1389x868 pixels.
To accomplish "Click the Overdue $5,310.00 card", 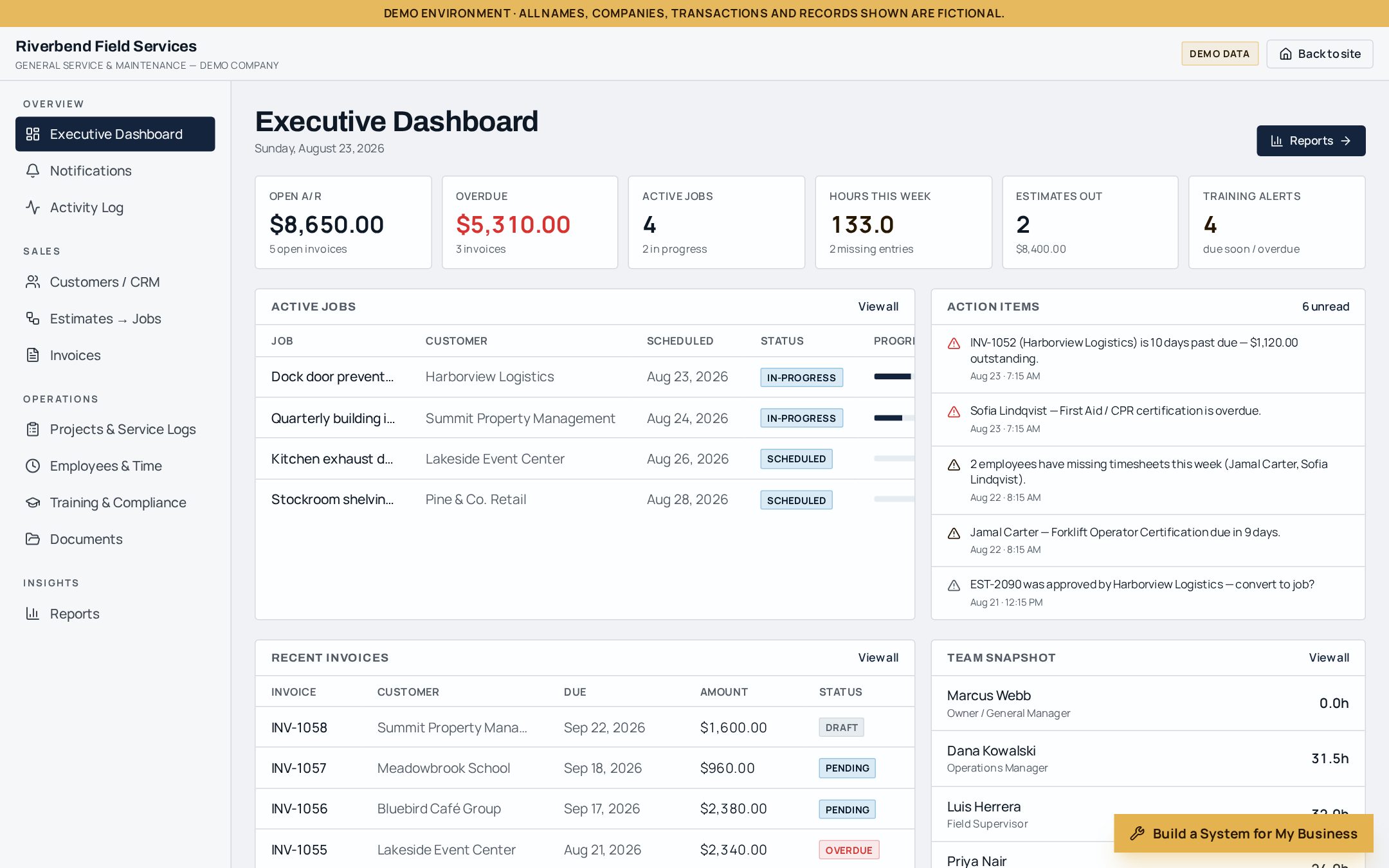I will (530, 222).
